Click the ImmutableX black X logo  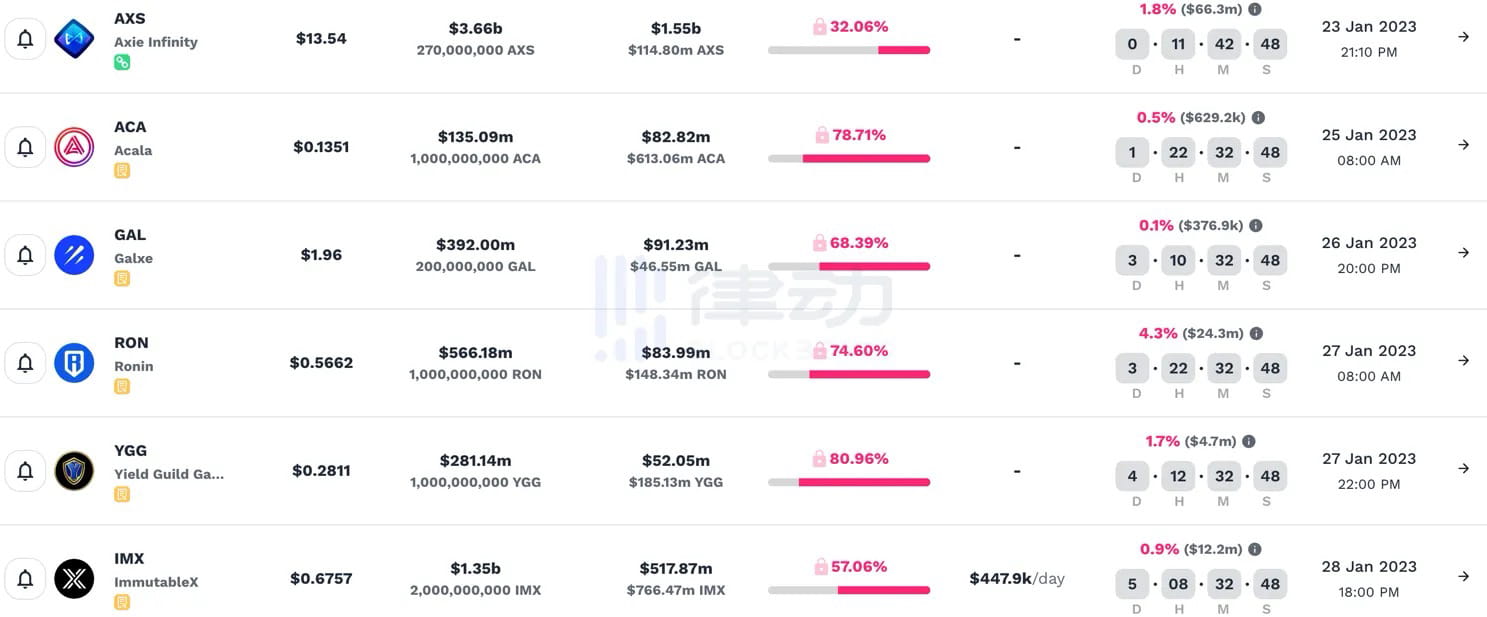coord(74,578)
